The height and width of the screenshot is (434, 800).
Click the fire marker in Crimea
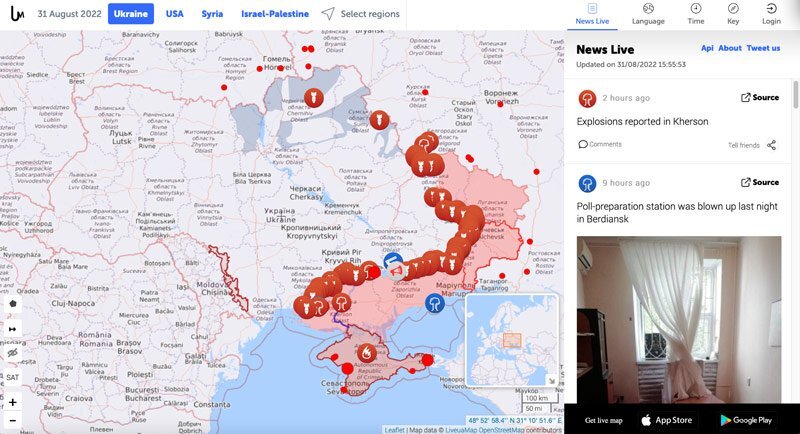(x=366, y=352)
